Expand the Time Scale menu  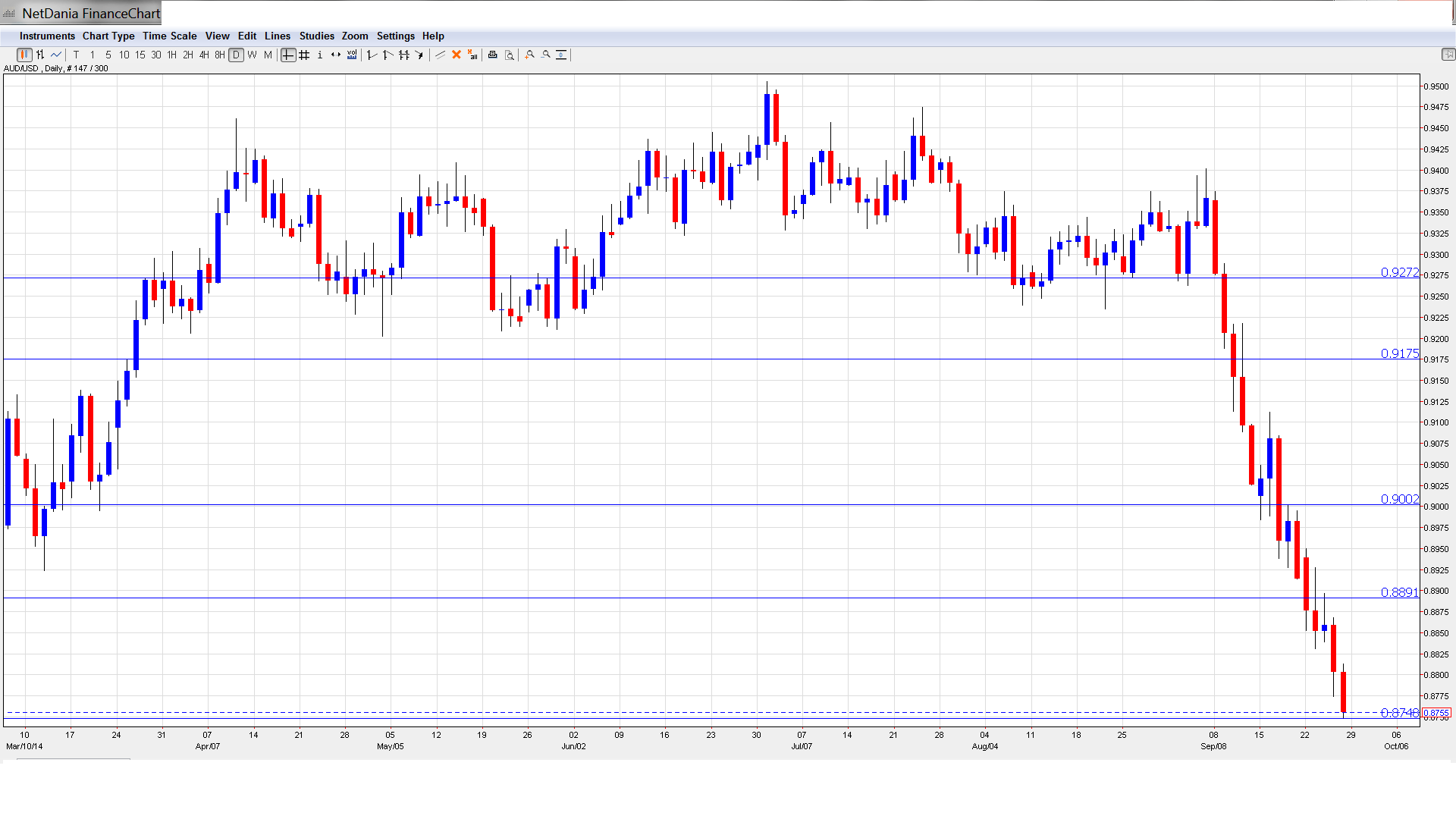(x=169, y=36)
